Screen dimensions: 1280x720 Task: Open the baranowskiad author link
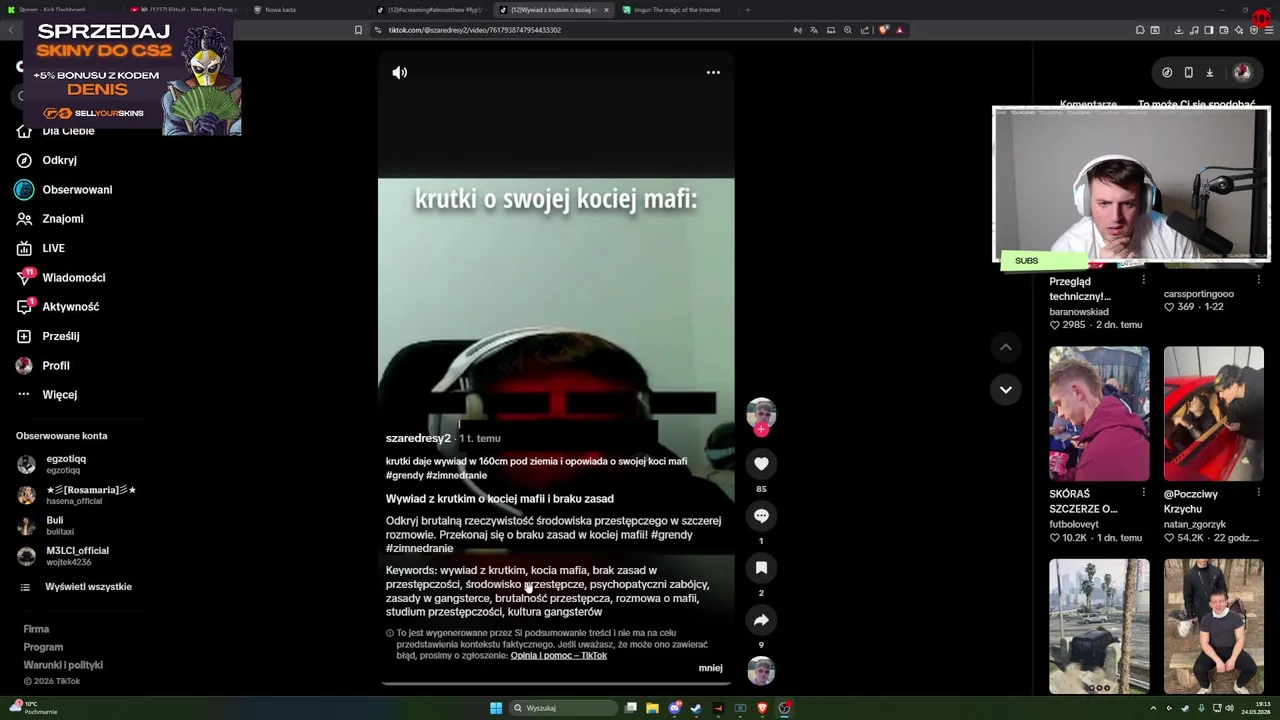(x=1079, y=312)
